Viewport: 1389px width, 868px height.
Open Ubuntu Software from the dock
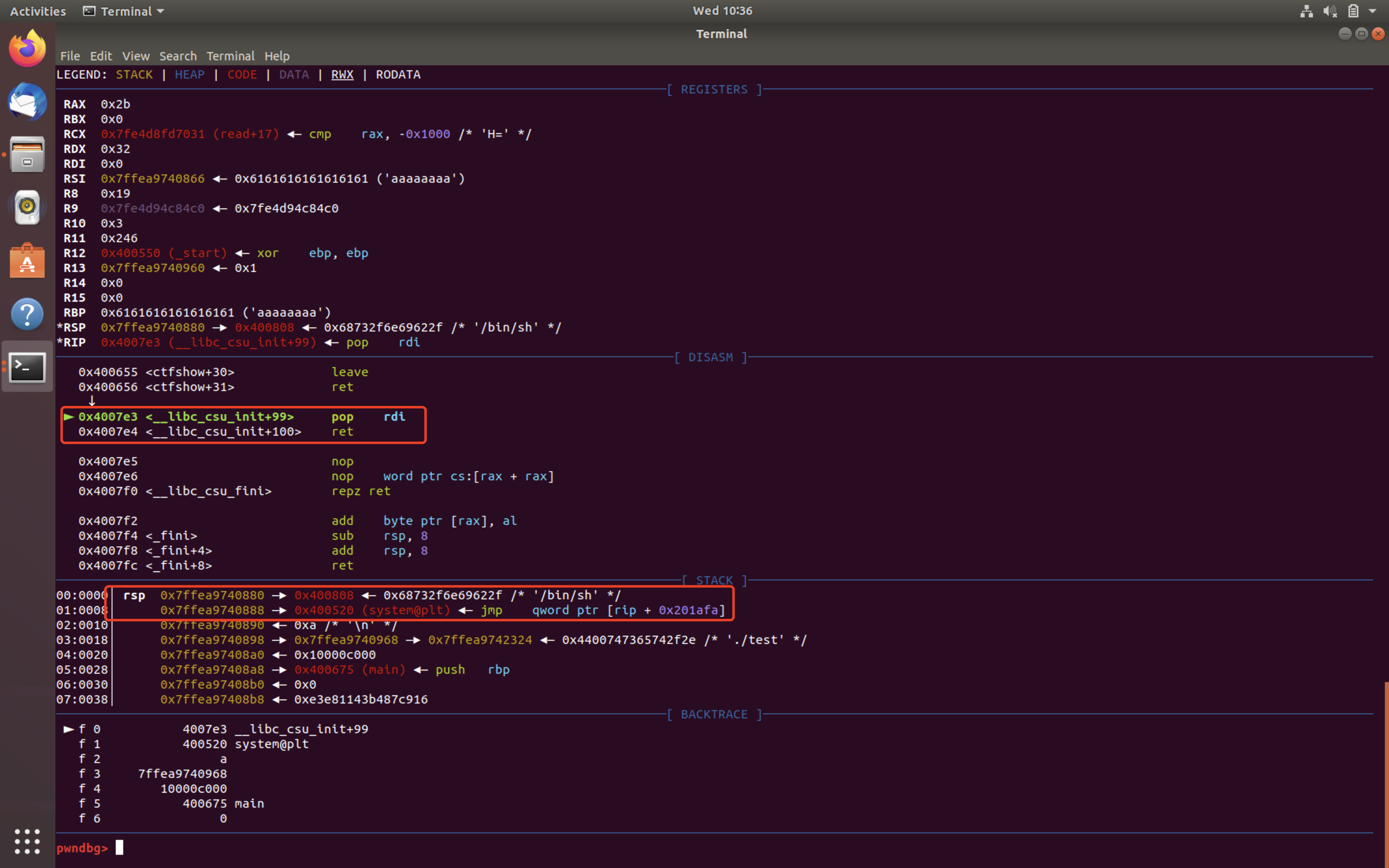coord(27,261)
